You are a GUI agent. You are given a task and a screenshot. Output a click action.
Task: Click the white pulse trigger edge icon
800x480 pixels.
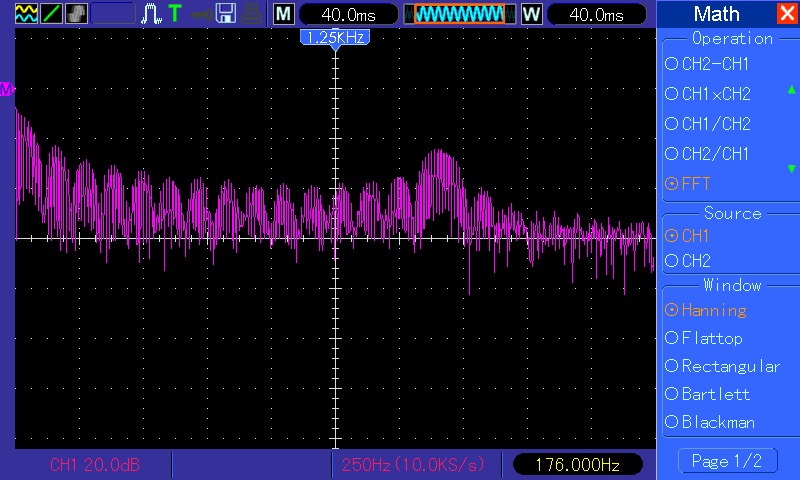[151, 14]
